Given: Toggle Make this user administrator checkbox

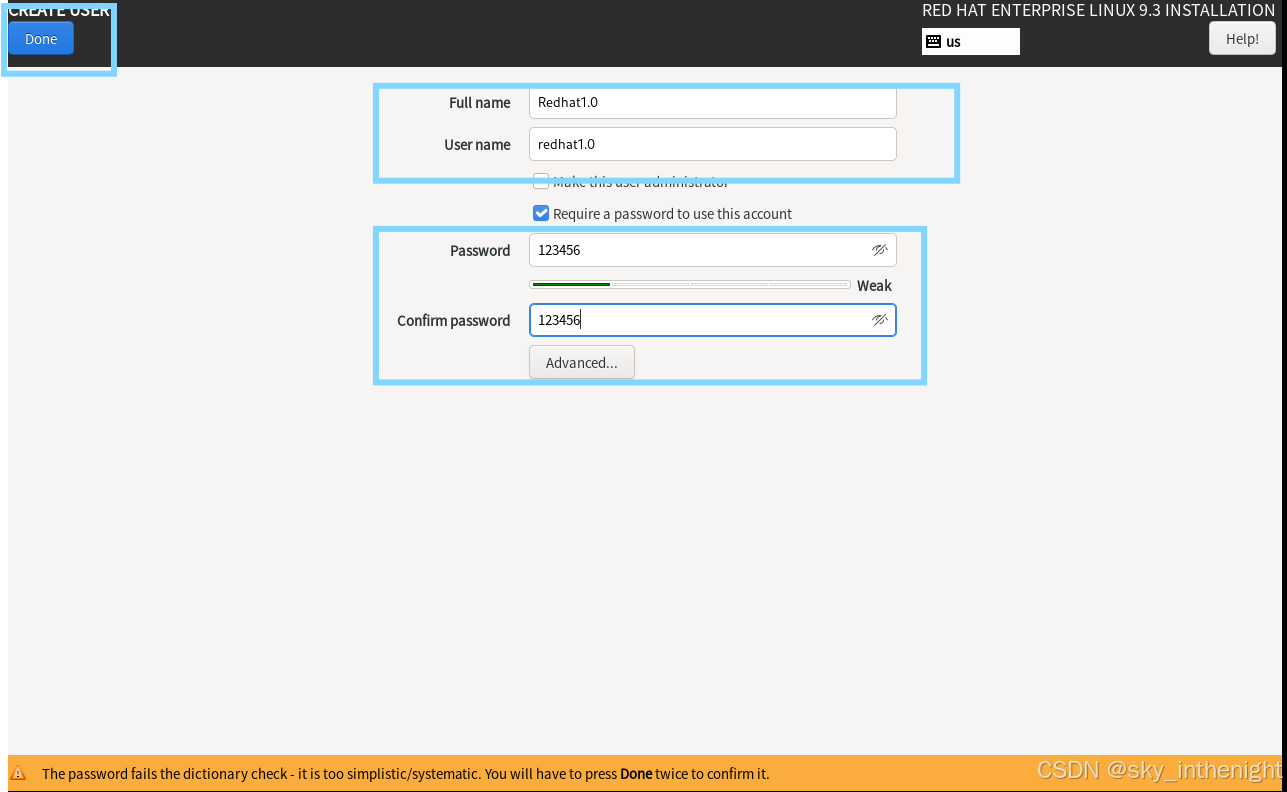Looking at the screenshot, I should (541, 182).
